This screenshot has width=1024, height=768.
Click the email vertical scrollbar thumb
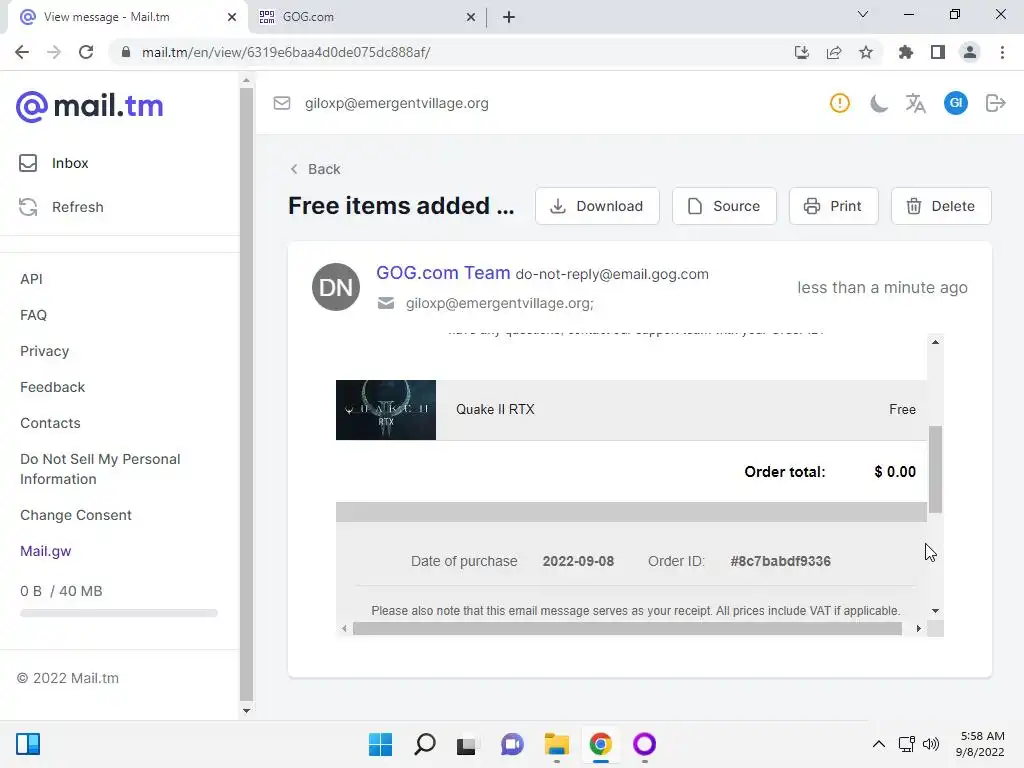935,469
